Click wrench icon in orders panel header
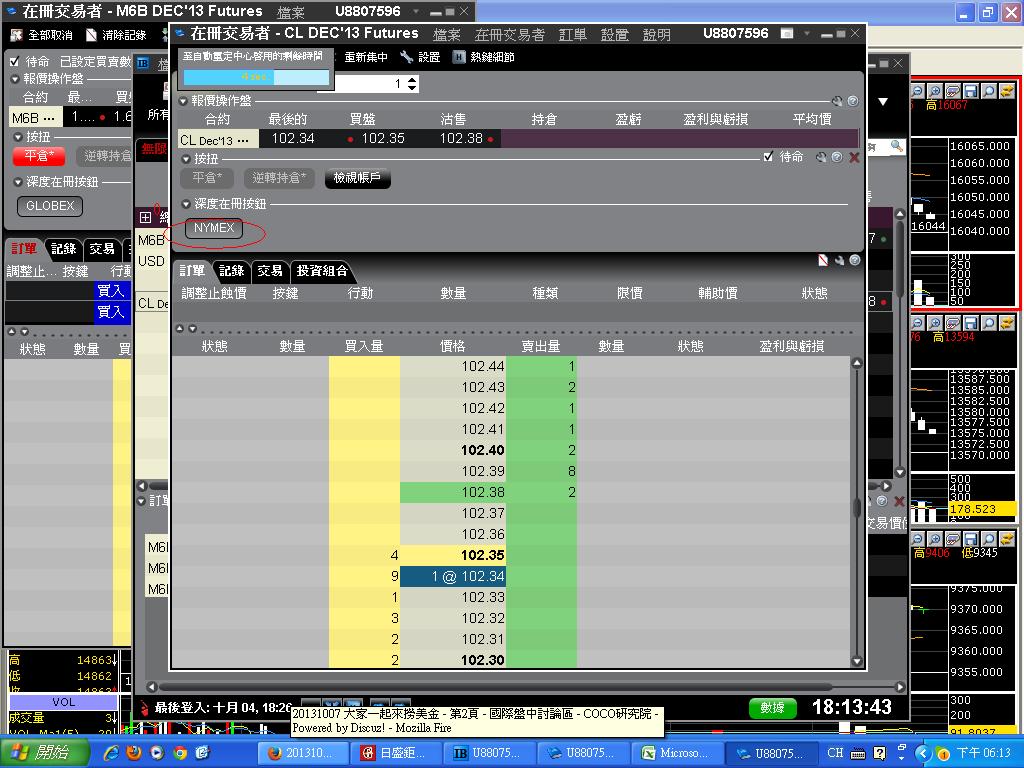 click(839, 261)
